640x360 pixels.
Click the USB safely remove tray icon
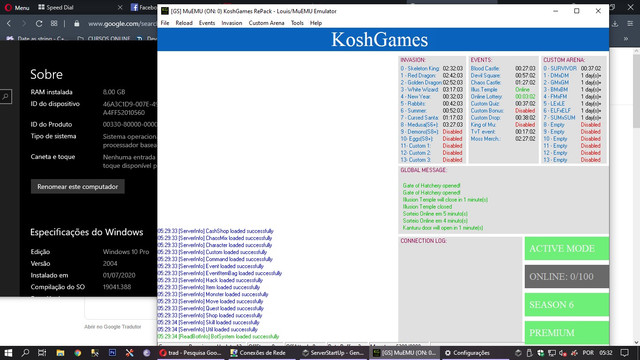click(530, 353)
